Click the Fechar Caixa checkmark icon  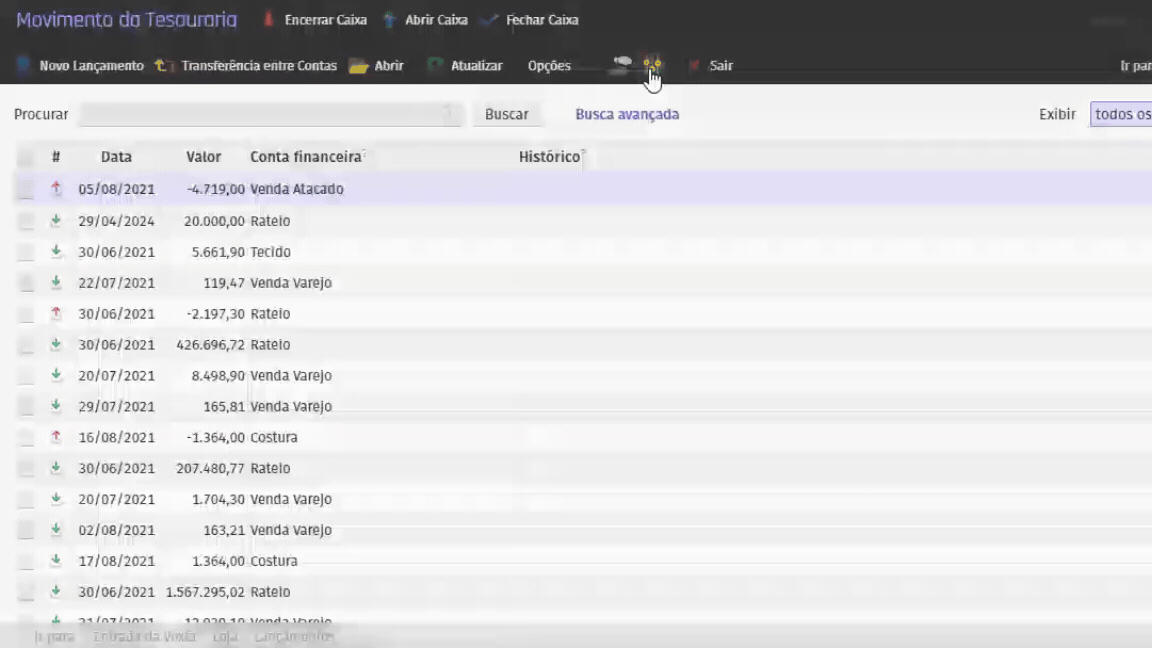(490, 20)
